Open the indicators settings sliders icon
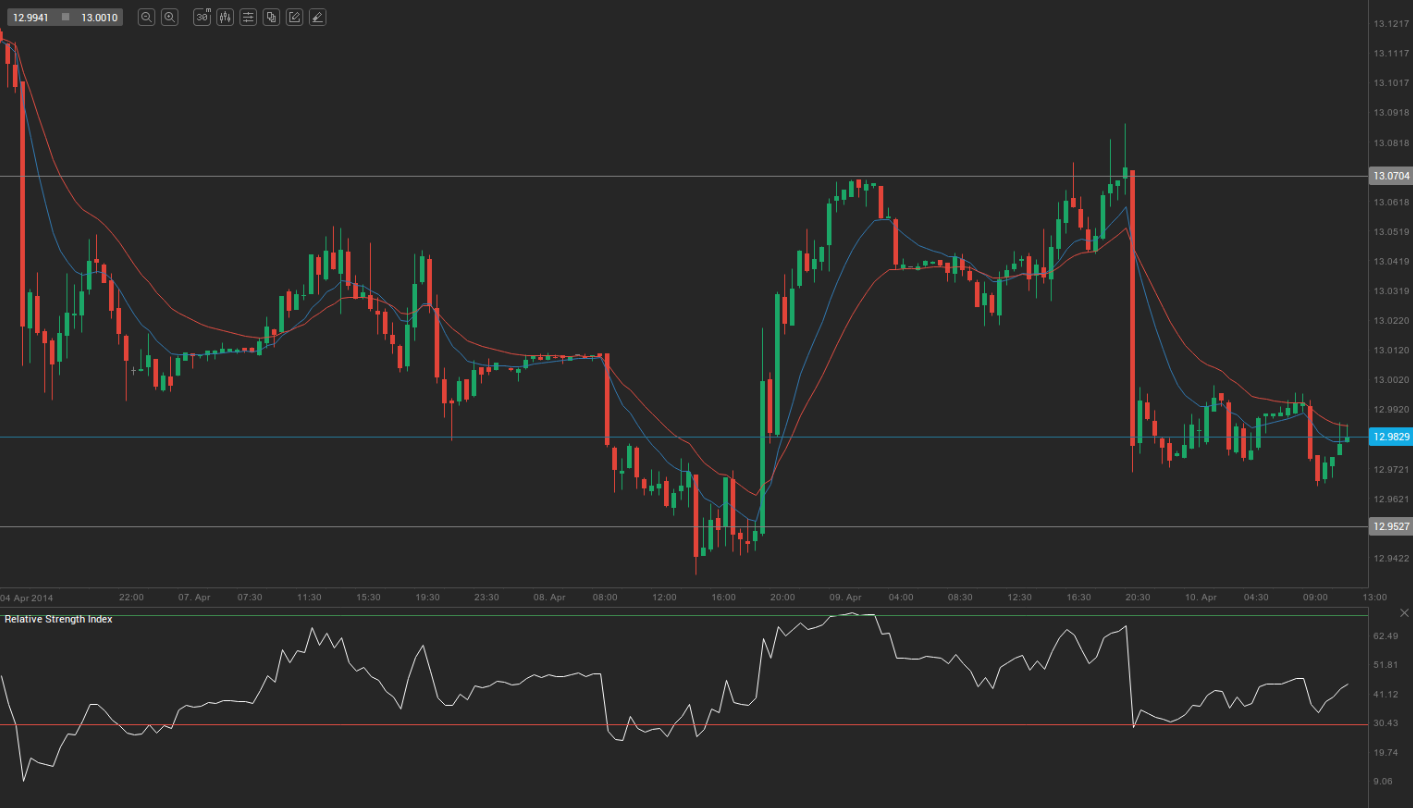Viewport: 1413px width, 808px height. pos(248,17)
